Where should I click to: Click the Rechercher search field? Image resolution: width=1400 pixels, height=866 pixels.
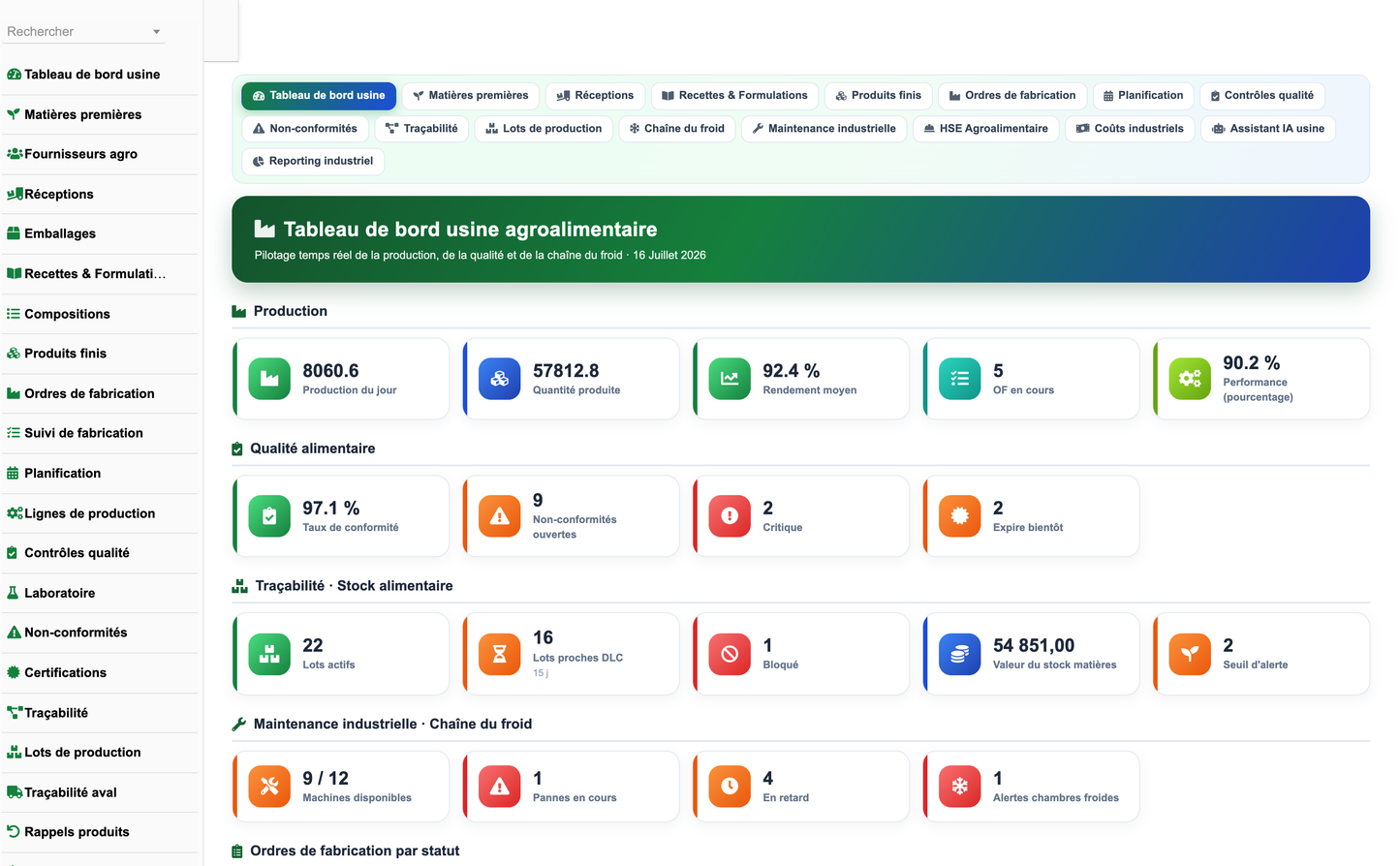84,32
